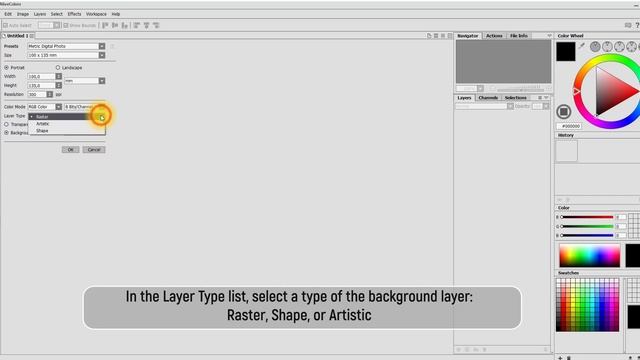Switch to the Layers tab
This screenshot has width=640, height=360.
(464, 98)
